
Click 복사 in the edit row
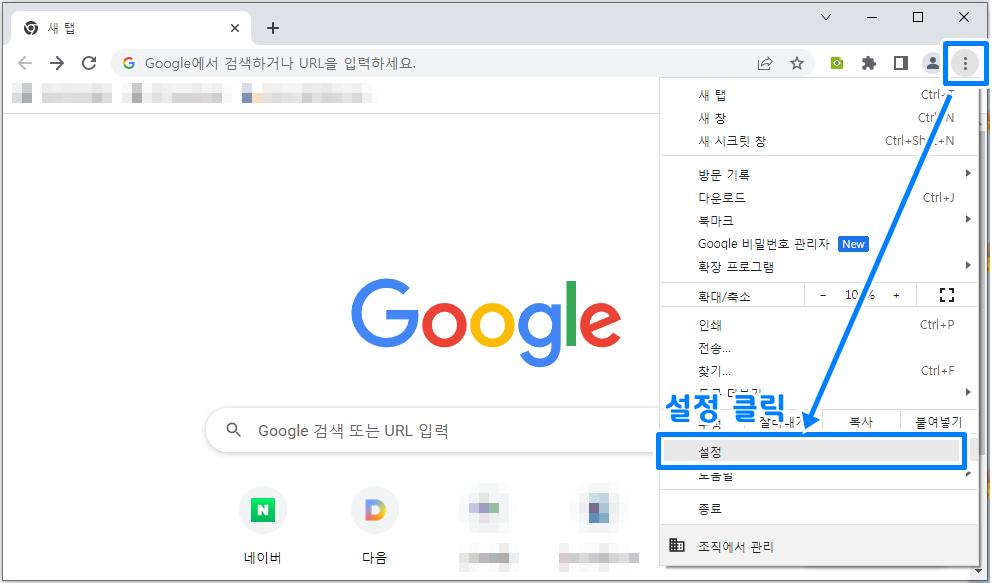pos(860,422)
